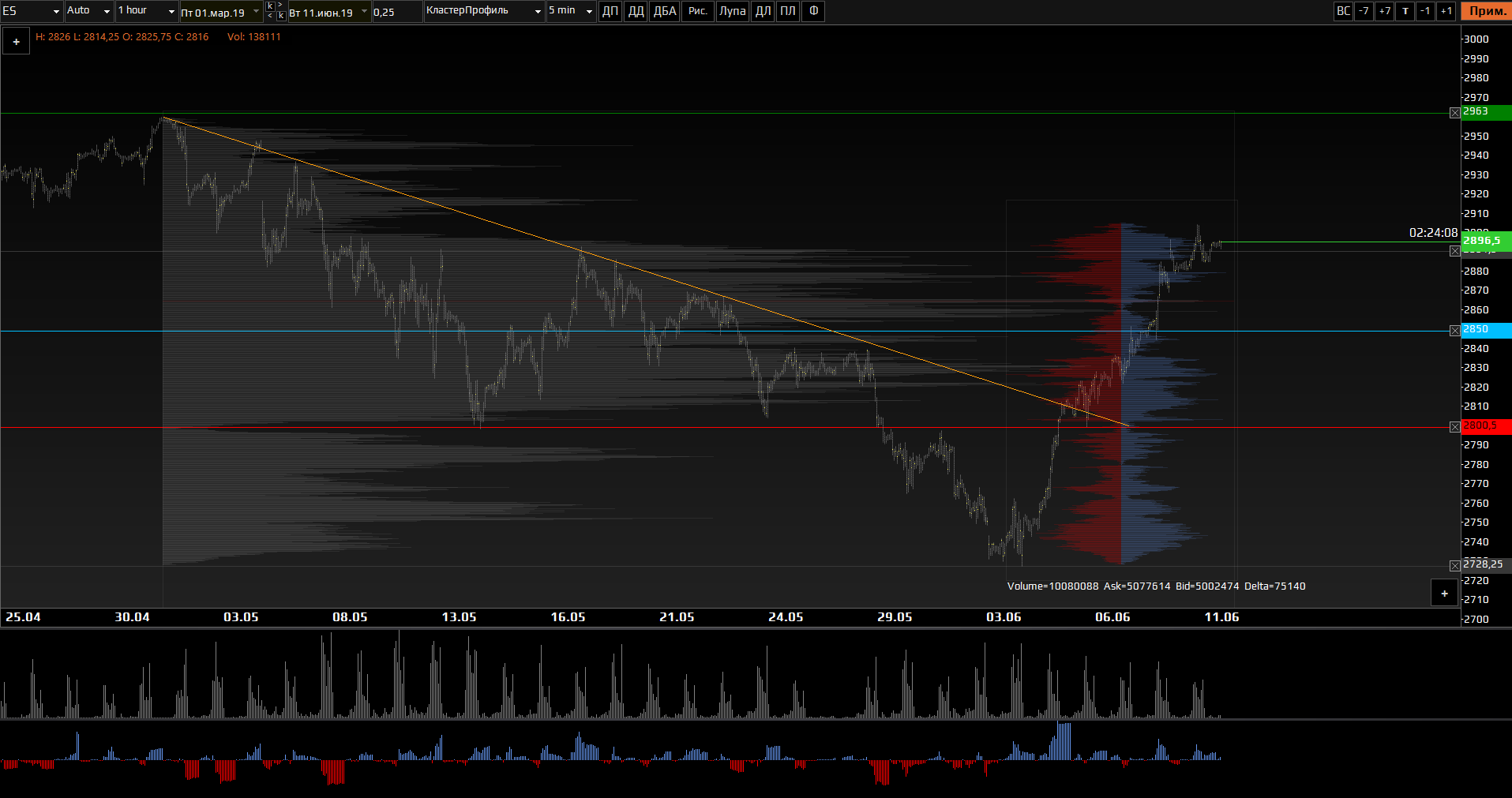The width and height of the screenshot is (1512, 798).
Task: Click the ПЛ toolbar button
Action: coord(788,11)
